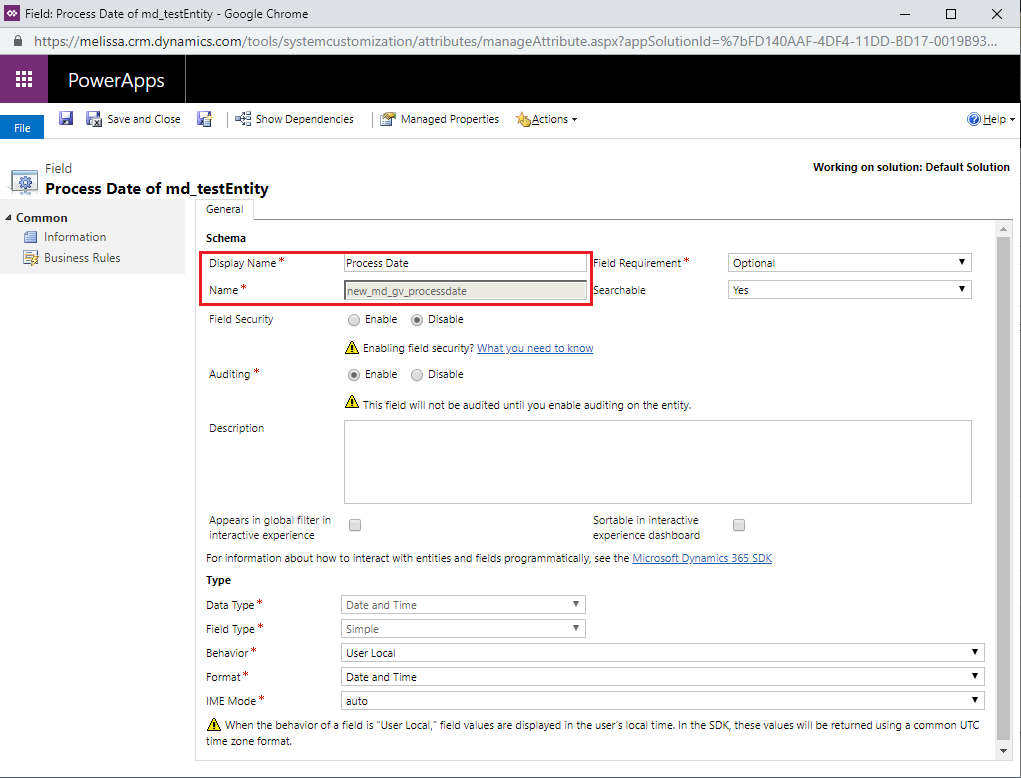
Task: Open the PowerApps app launcher waffle
Action: [x=24, y=79]
